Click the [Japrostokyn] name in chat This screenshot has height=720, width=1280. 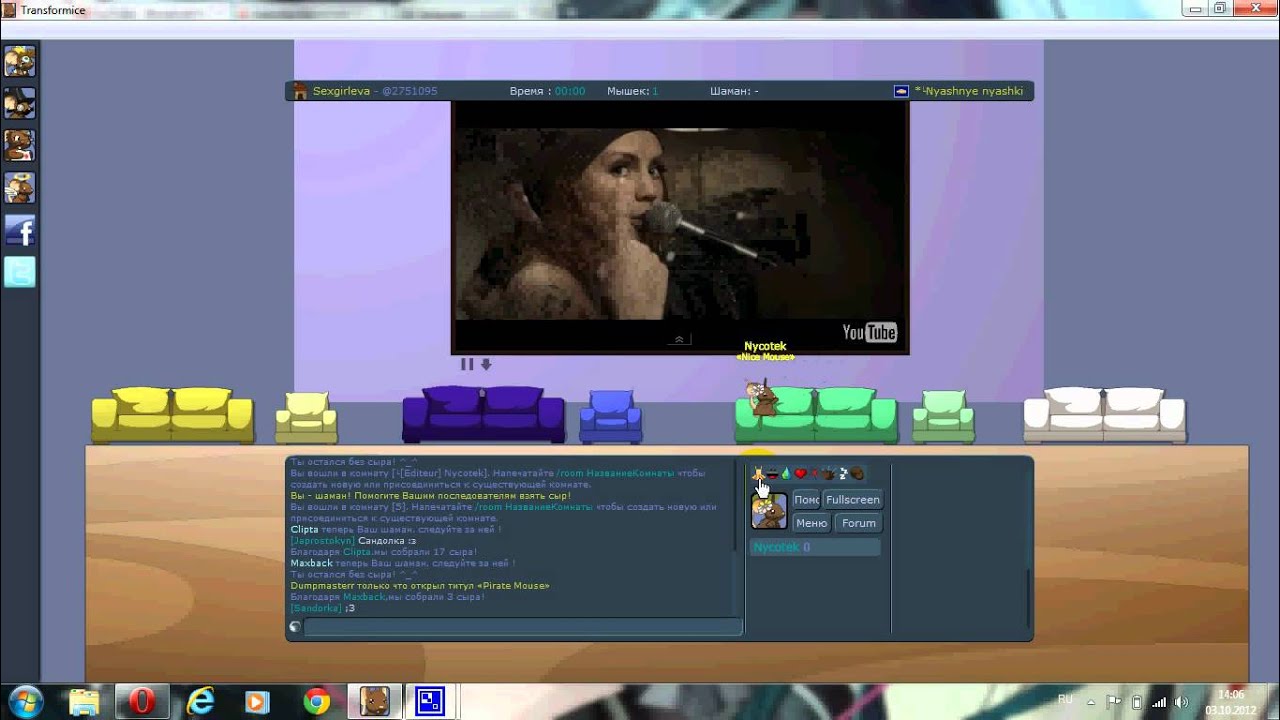(322, 540)
